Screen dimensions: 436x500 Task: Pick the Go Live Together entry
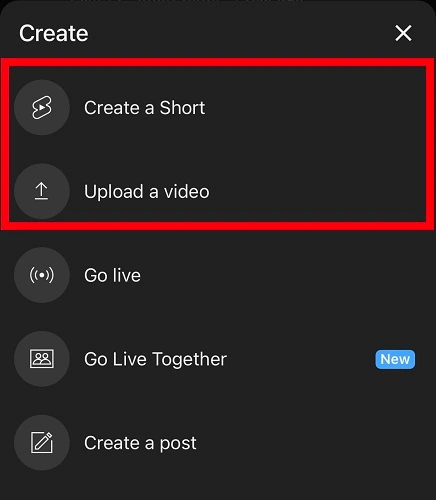[218, 359]
